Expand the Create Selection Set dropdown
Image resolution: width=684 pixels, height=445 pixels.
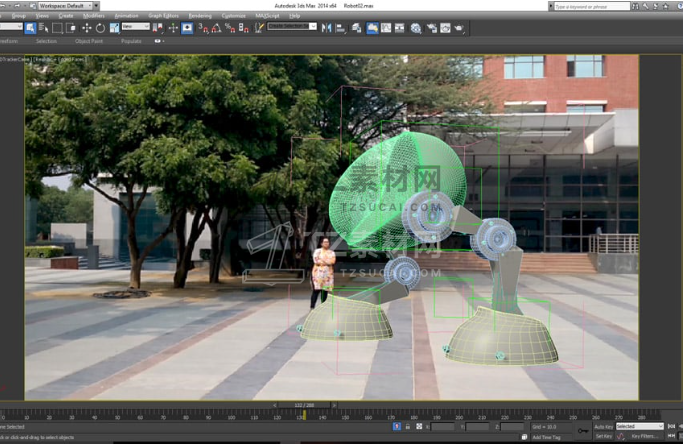292,26
